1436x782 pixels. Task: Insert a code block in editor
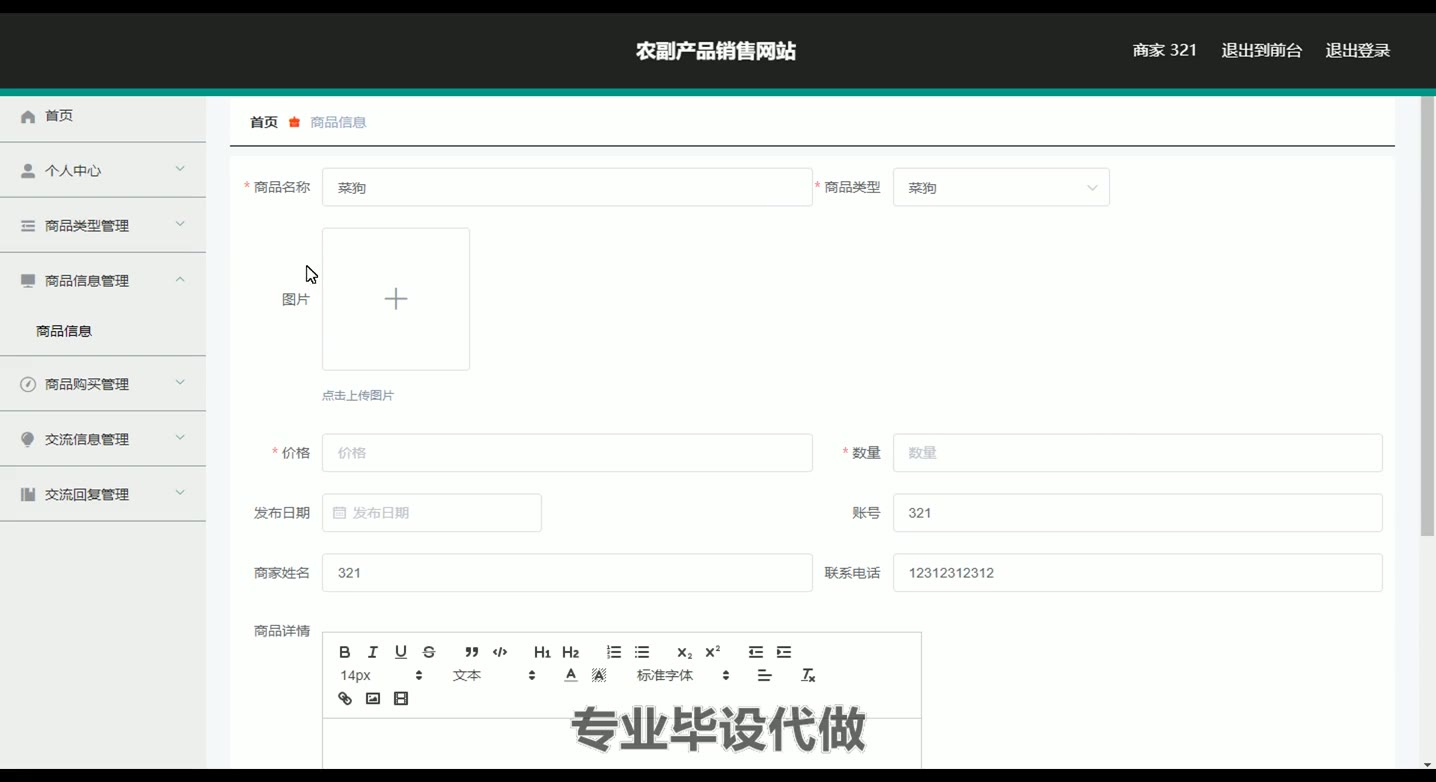point(500,652)
